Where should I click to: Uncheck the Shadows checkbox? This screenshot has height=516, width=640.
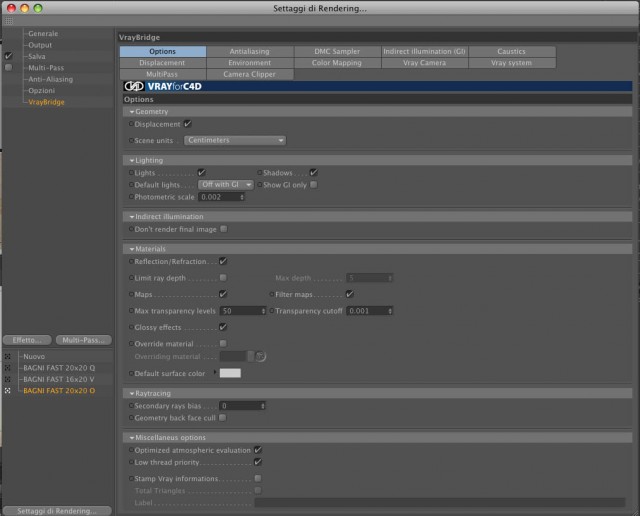[313, 172]
